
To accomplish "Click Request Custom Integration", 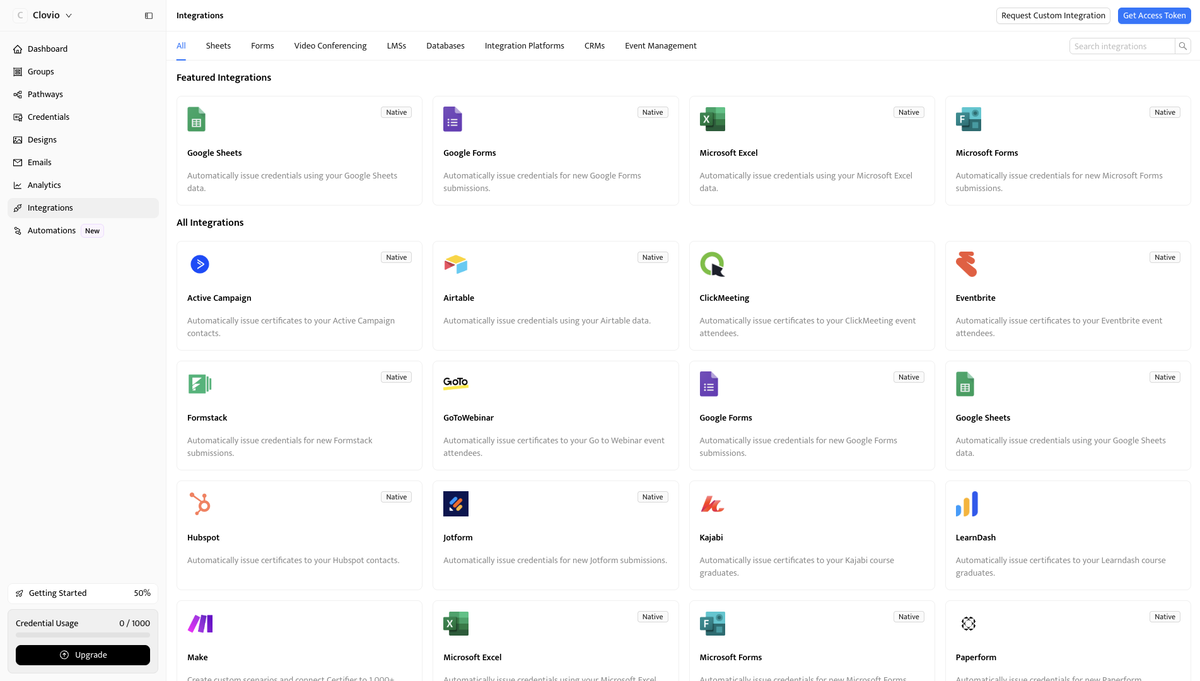I will (x=1052, y=15).
